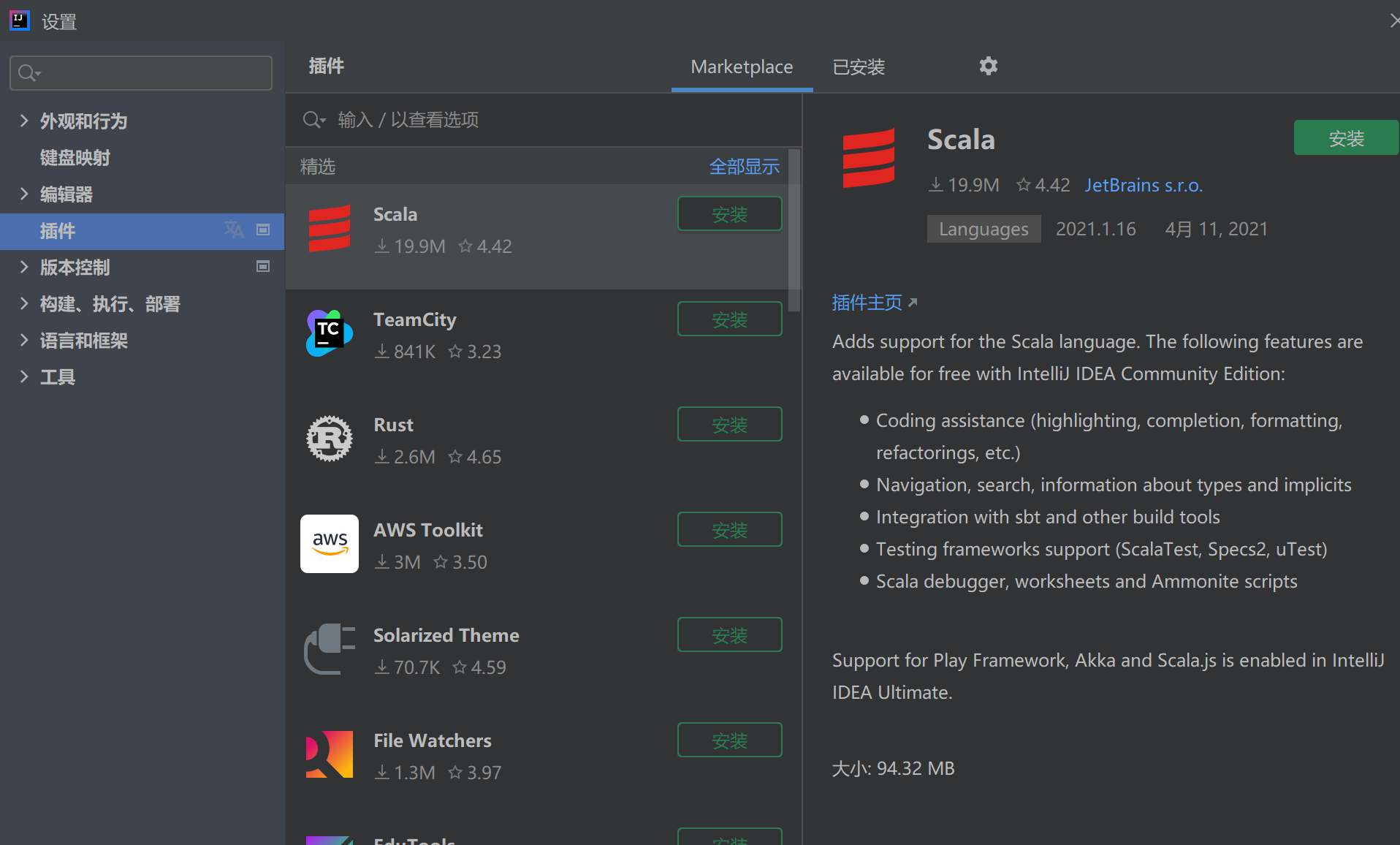The image size is (1400, 845).
Task: Switch to the Marketplace tab
Action: tap(742, 67)
